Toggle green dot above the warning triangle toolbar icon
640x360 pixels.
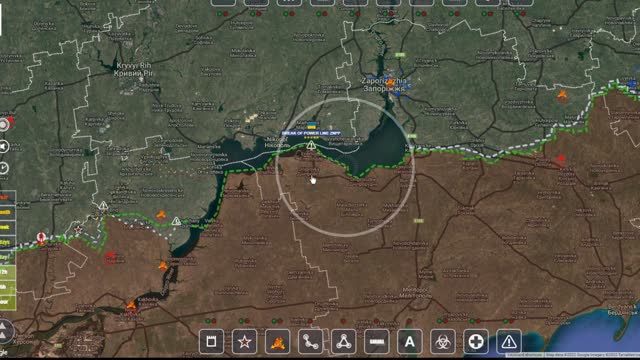506,321
